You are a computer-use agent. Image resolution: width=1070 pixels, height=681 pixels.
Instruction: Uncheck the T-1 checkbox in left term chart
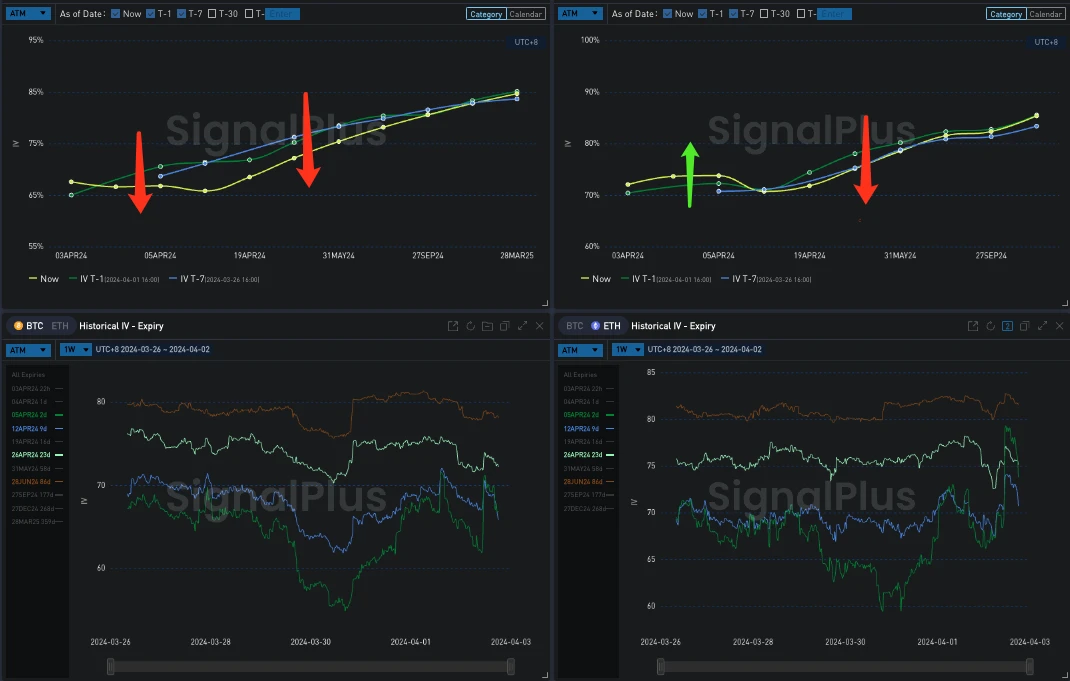(x=151, y=14)
